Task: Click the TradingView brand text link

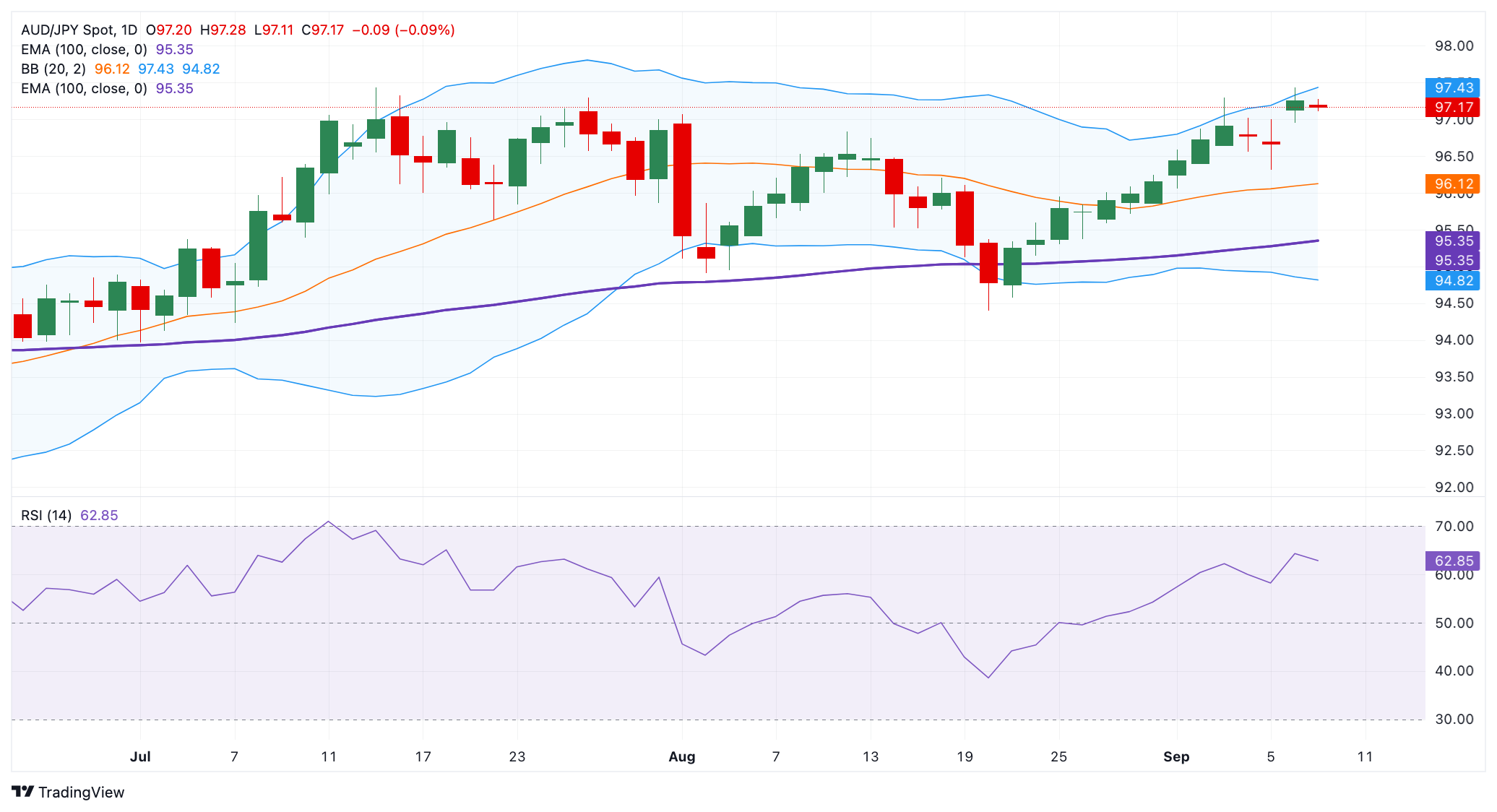Action: click(81, 792)
